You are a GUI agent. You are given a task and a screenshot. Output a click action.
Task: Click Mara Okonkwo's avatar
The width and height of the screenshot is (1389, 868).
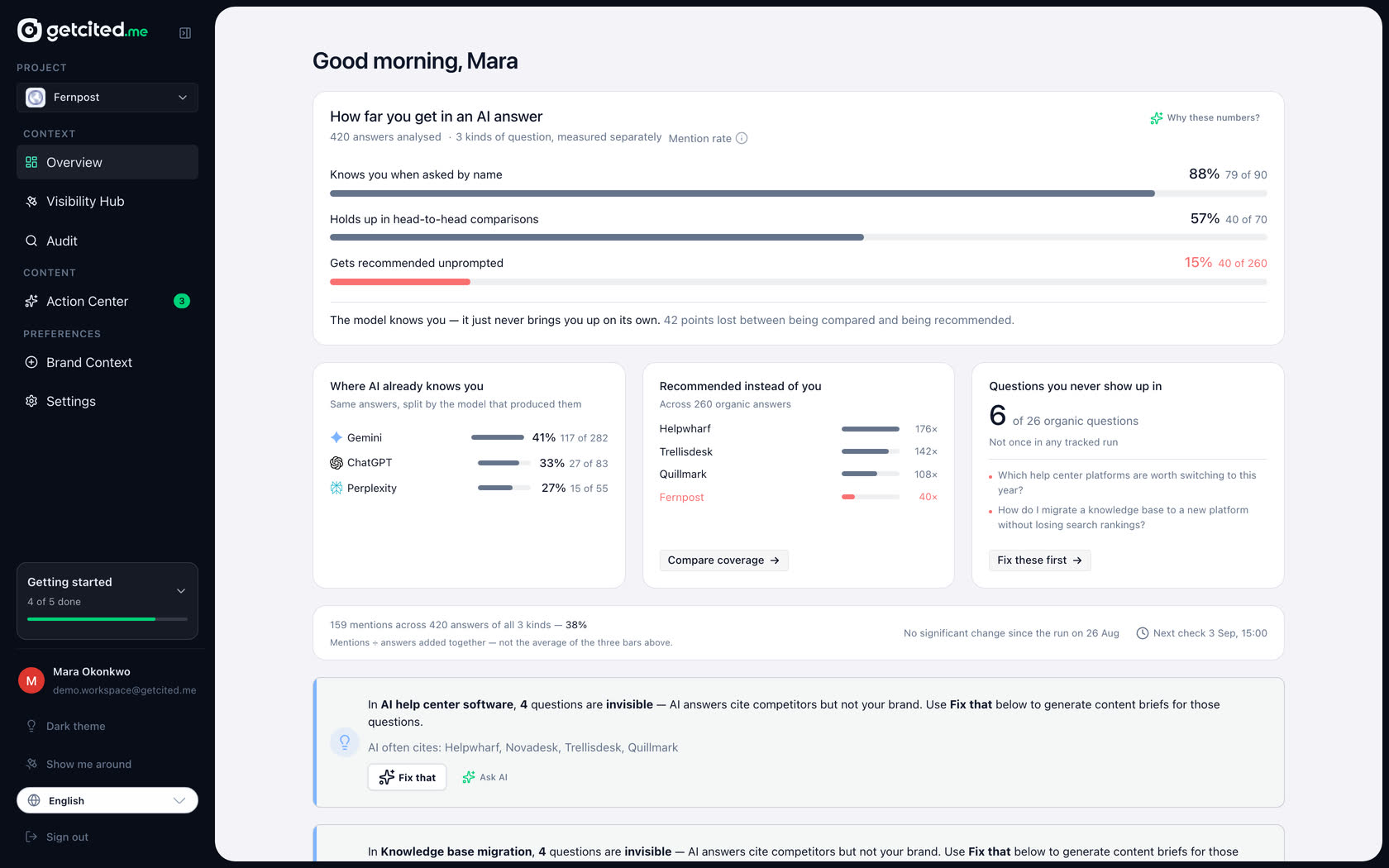pyautogui.click(x=31, y=680)
